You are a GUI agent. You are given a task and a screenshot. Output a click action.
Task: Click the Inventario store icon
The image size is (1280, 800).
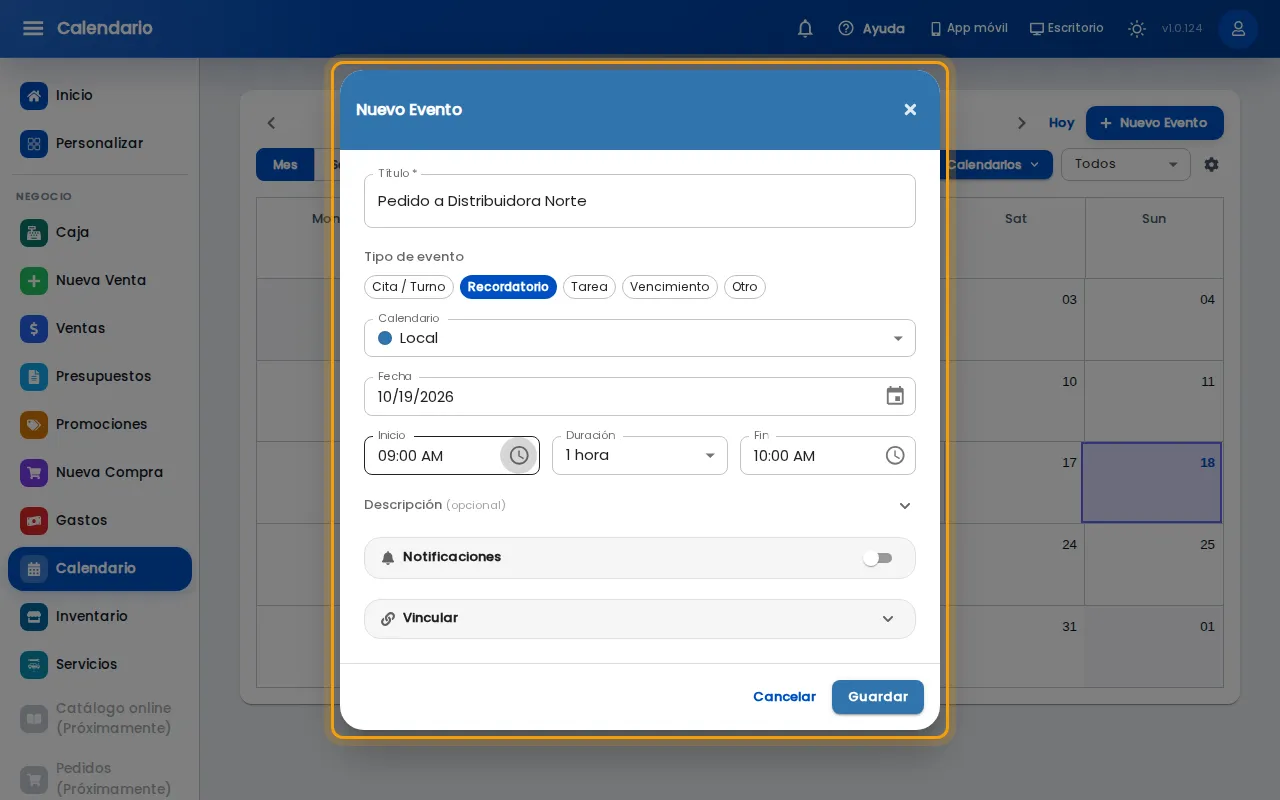click(34, 616)
